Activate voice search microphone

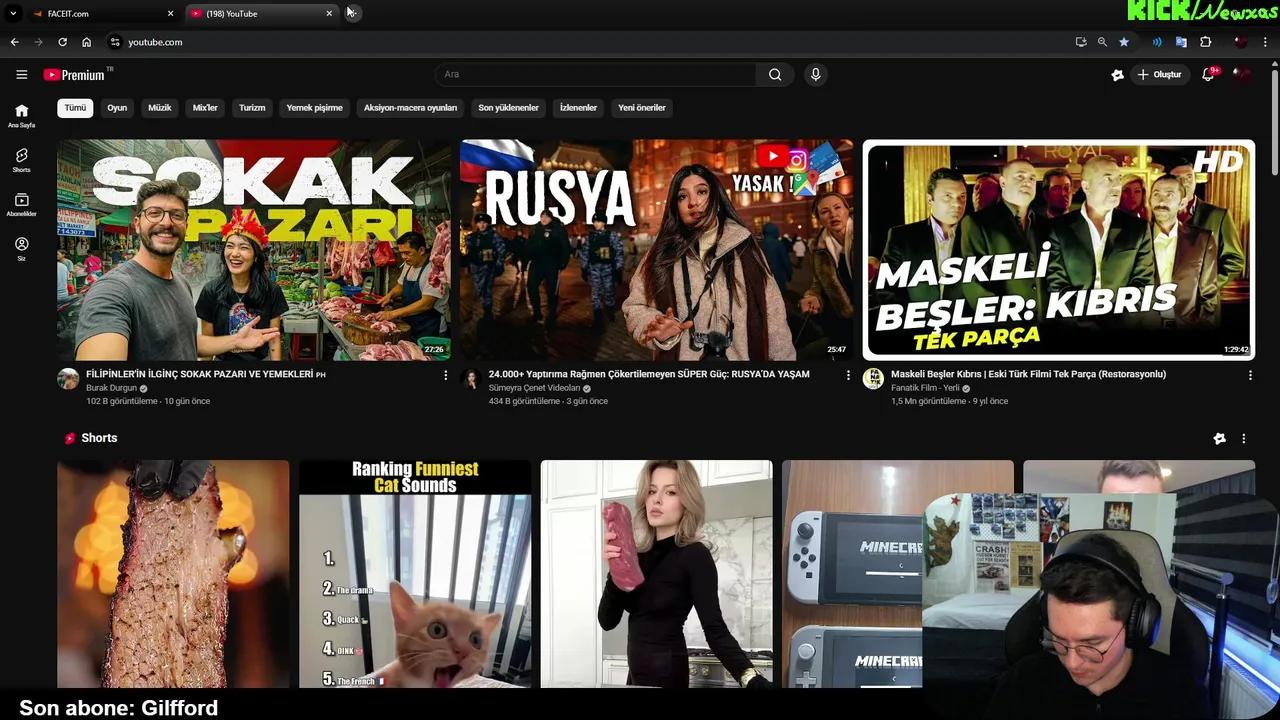[816, 74]
